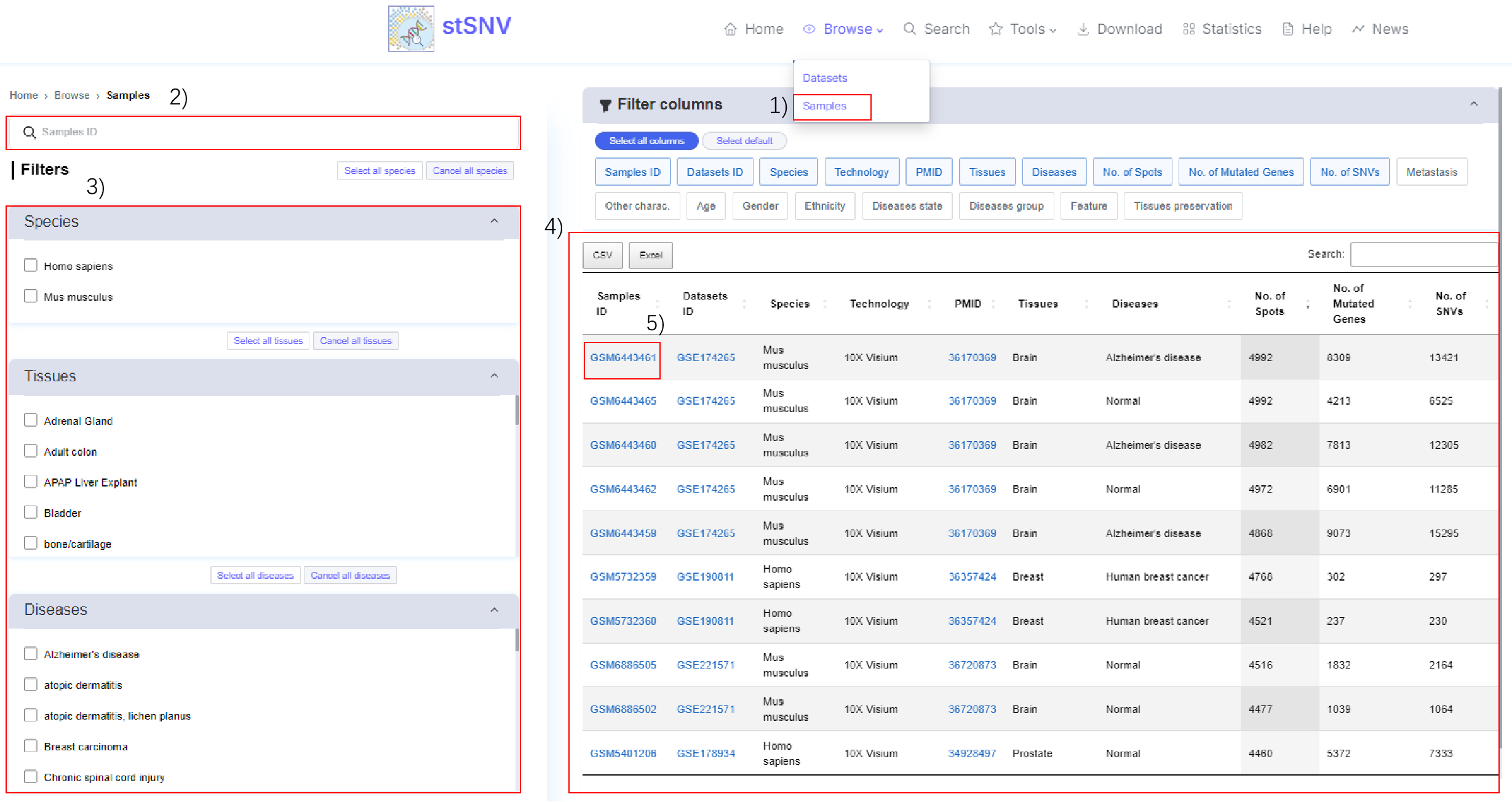Click the Search magnifier icon in navbar
1512x802 pixels.
[909, 29]
